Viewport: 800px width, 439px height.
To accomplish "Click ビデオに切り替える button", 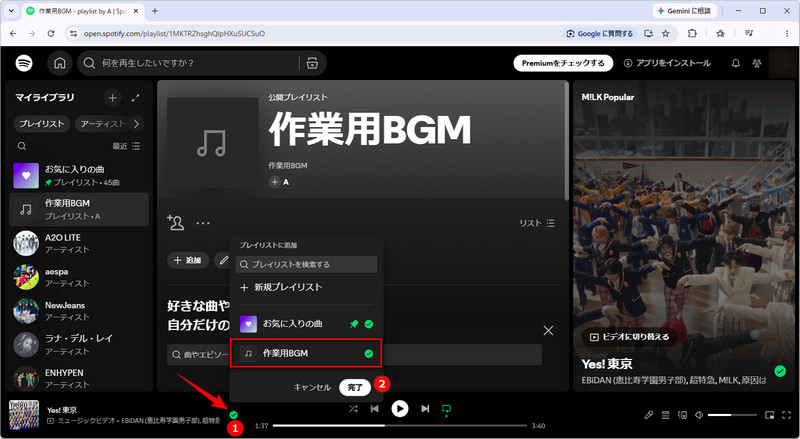I will 629,337.
